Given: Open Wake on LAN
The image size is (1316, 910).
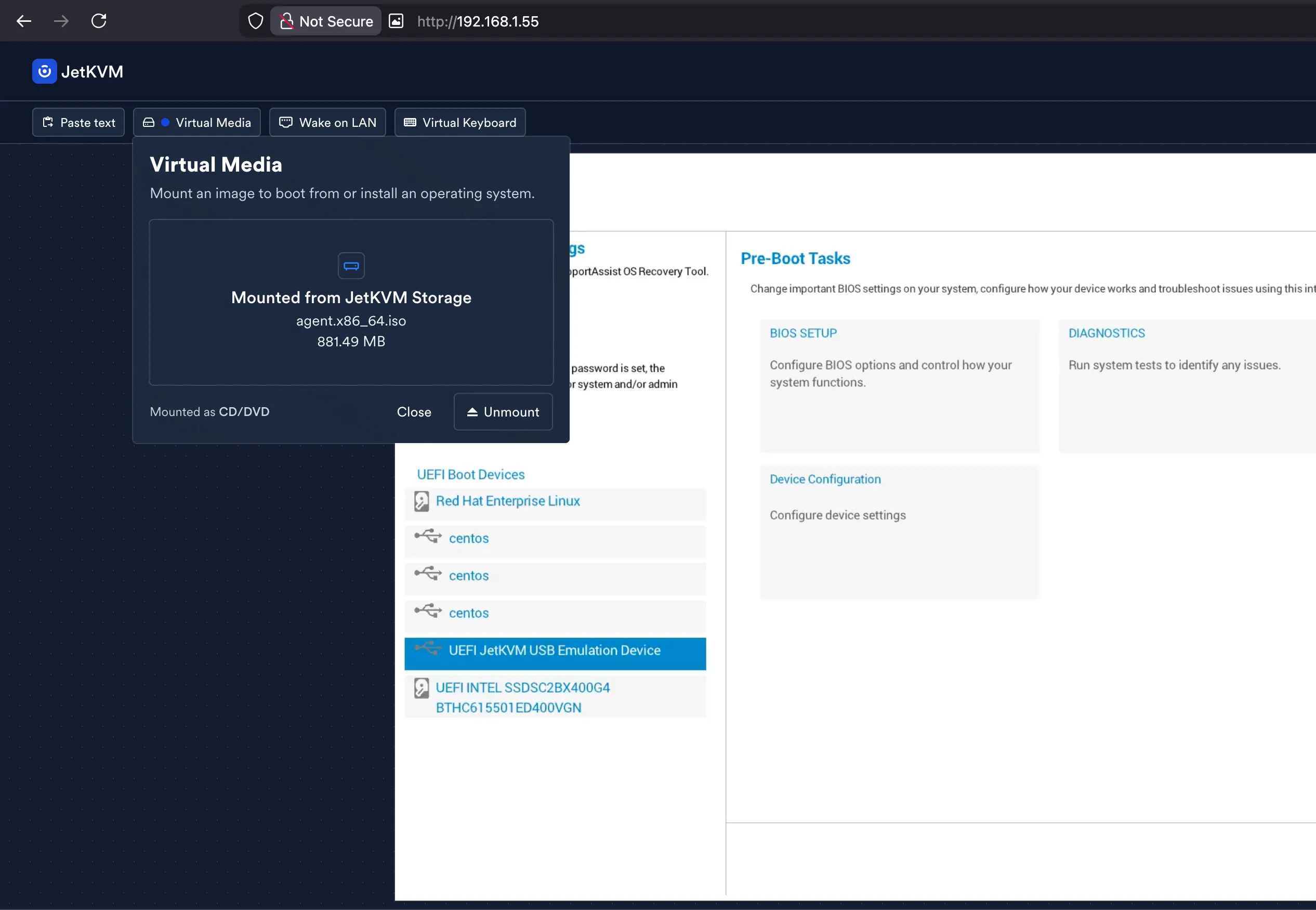Looking at the screenshot, I should 327,123.
